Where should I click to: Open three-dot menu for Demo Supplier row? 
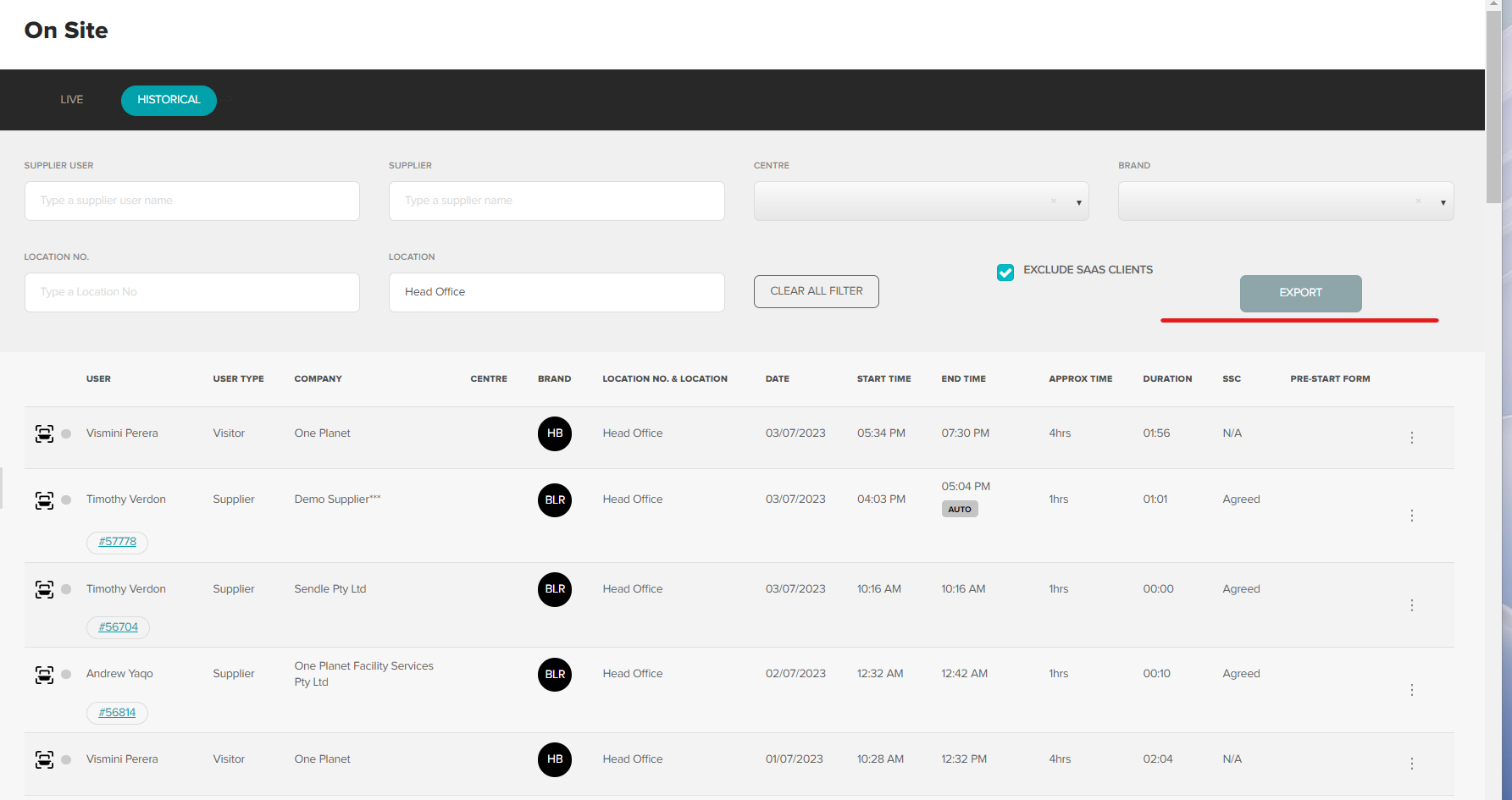point(1411,516)
